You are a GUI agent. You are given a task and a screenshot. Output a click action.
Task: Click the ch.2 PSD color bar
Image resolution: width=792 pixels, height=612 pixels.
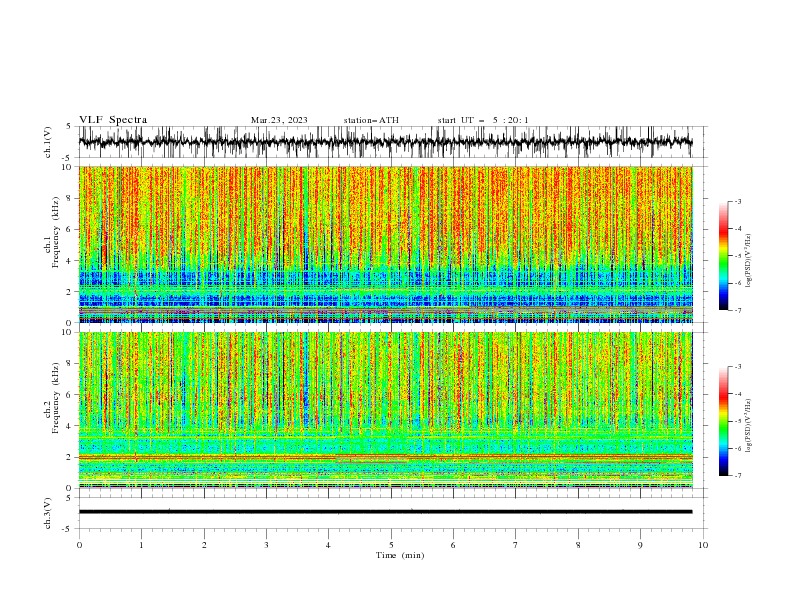(x=723, y=421)
